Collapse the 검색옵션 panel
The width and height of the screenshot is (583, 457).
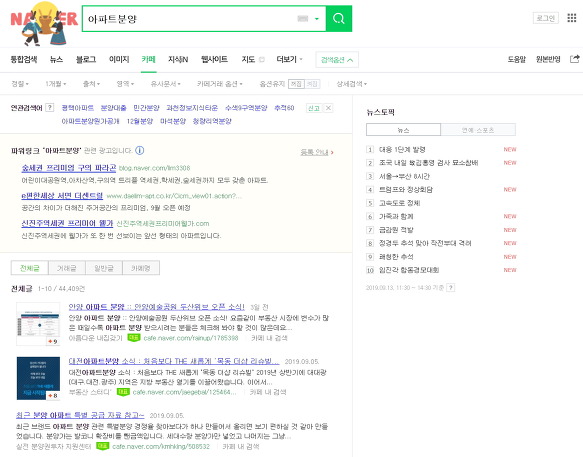[x=337, y=59]
